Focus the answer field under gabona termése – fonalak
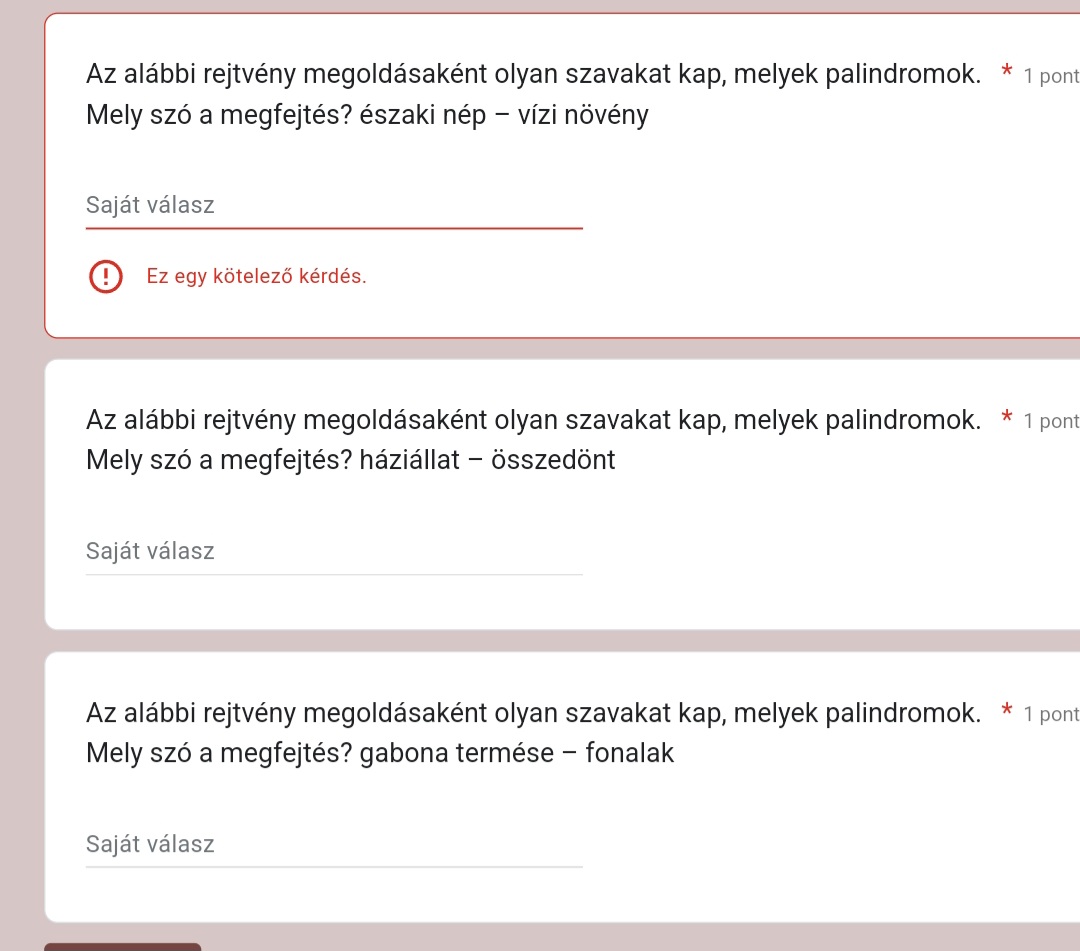The height and width of the screenshot is (951, 1080). [334, 844]
